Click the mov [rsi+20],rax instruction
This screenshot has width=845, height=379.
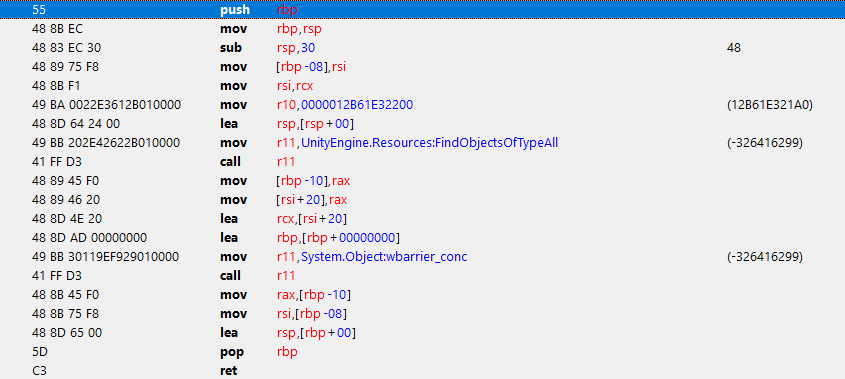(422, 200)
